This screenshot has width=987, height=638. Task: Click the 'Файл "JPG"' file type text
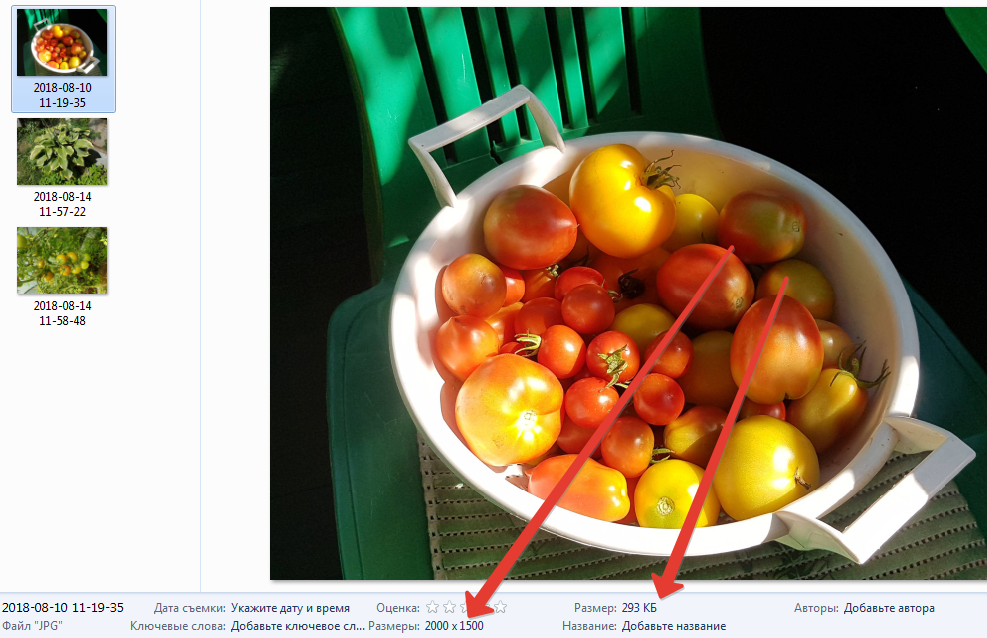[32, 626]
